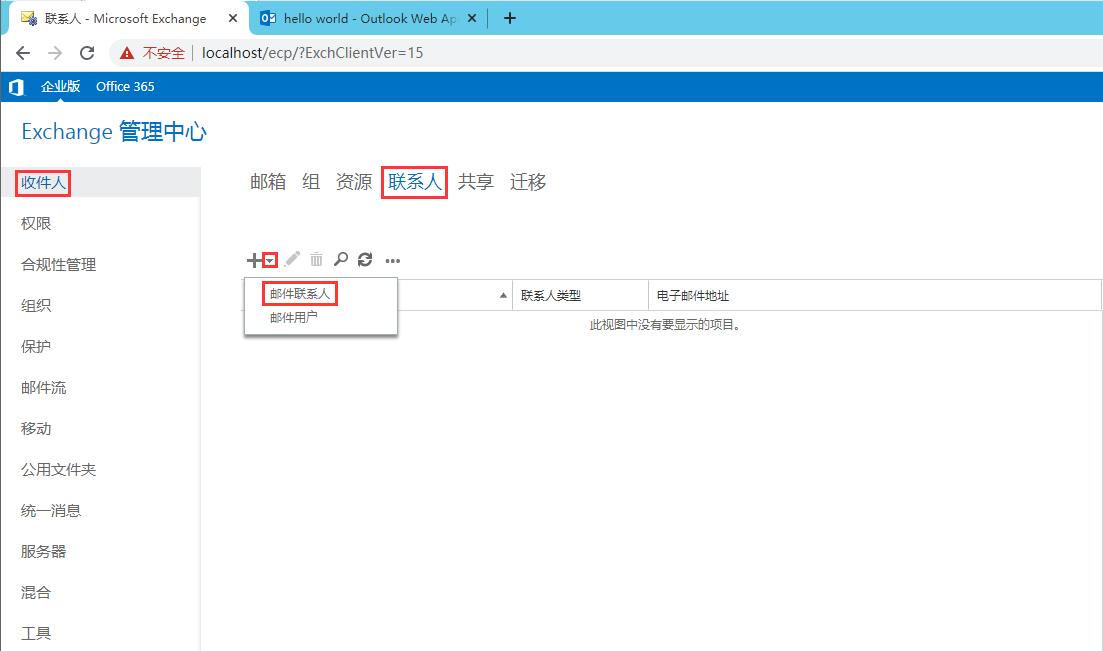Refresh the contacts list
The height and width of the screenshot is (651, 1103).
click(365, 260)
